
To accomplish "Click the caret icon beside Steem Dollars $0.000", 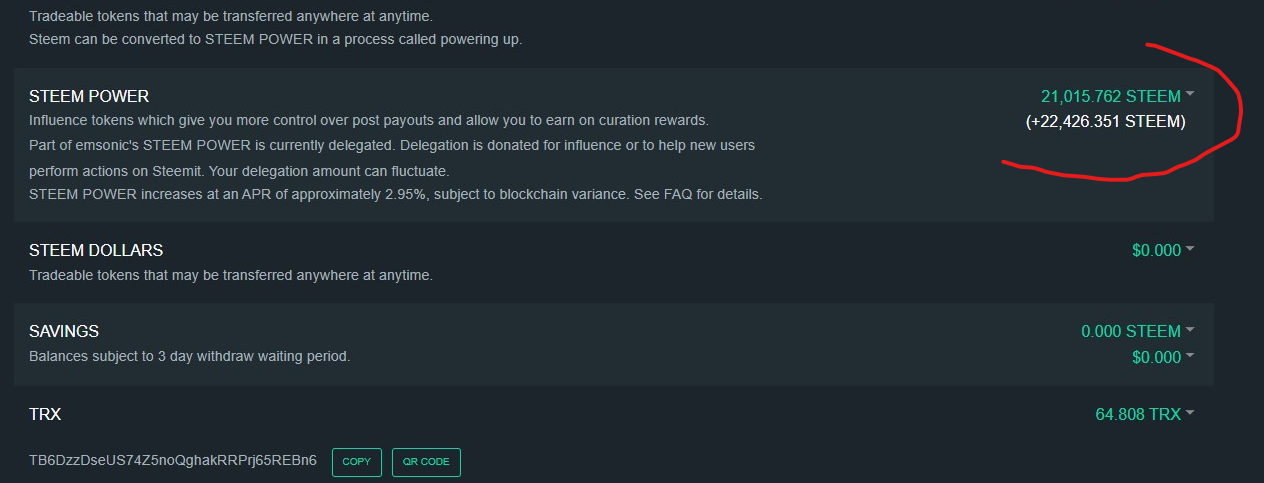I will (x=1190, y=249).
